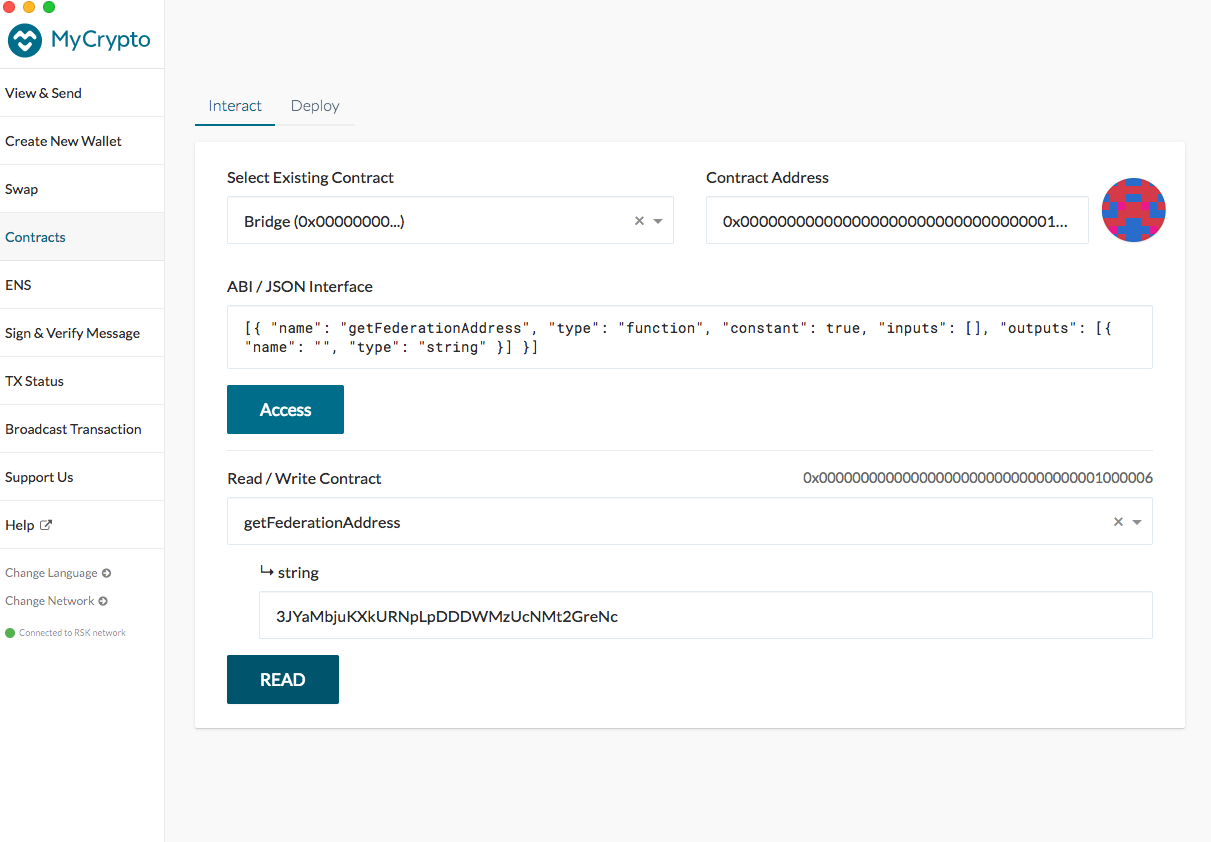Open Help external link

pos(82,525)
